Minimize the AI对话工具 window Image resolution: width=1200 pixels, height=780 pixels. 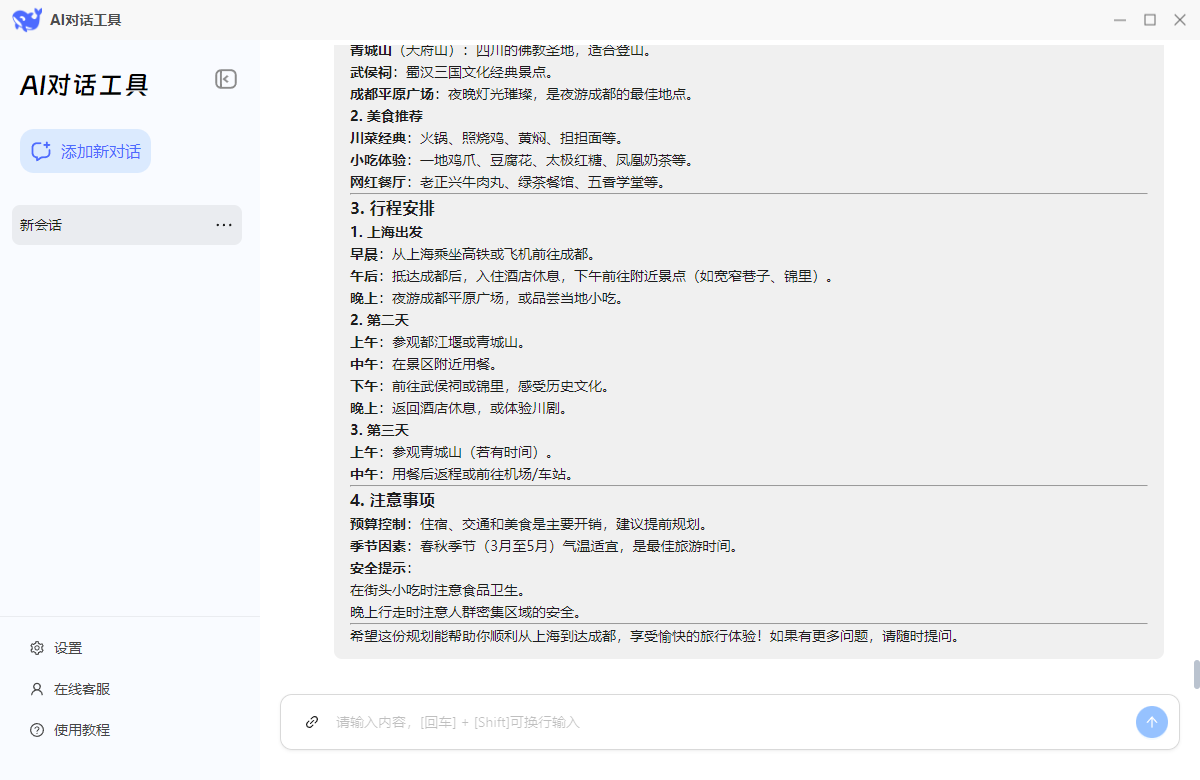tap(1120, 20)
